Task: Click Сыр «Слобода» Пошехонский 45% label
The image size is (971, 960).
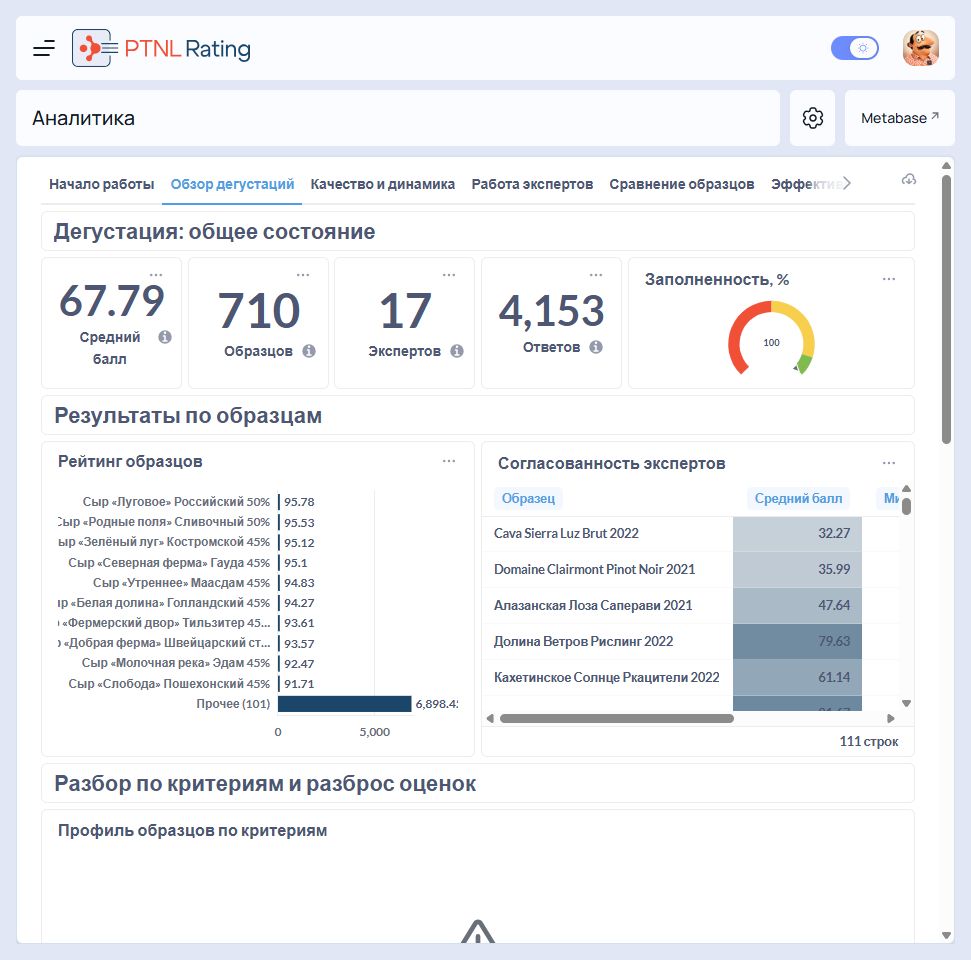Action: 169,684
